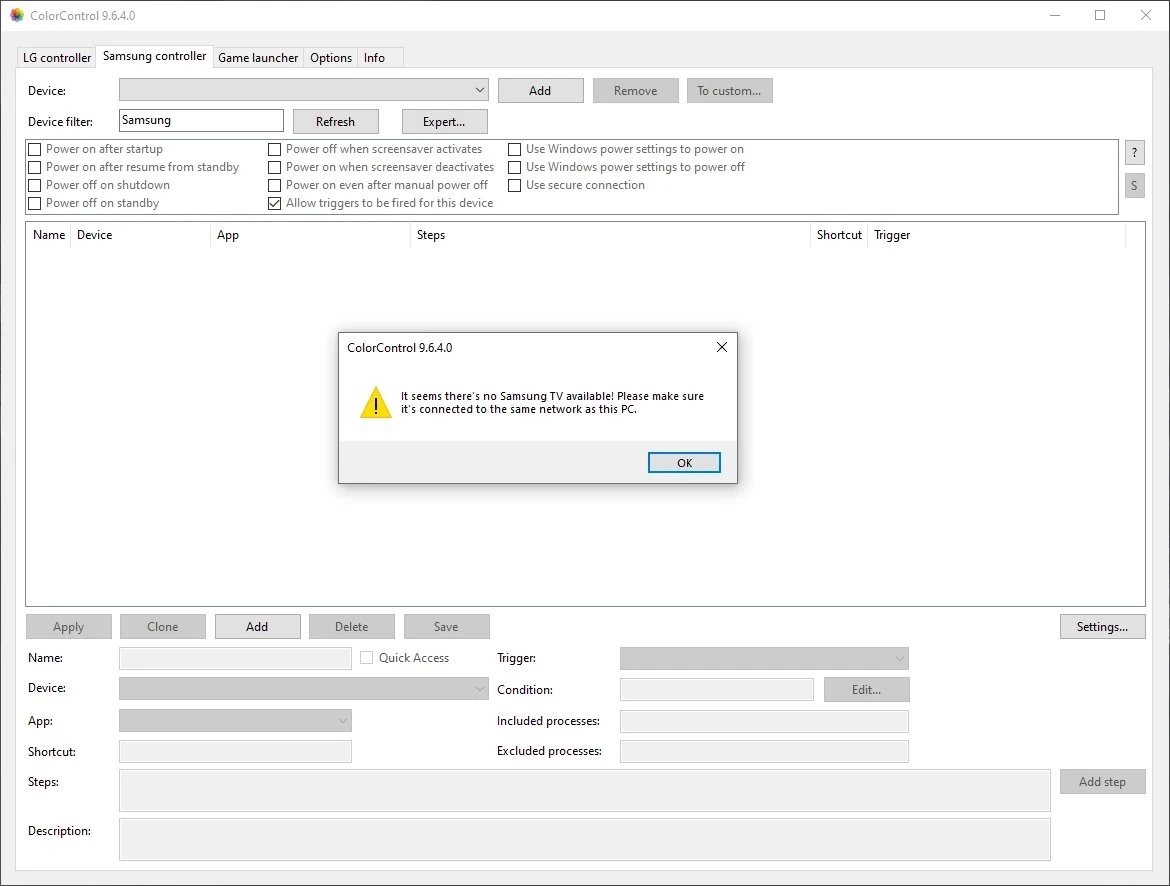Click the Description text area

[x=584, y=840]
